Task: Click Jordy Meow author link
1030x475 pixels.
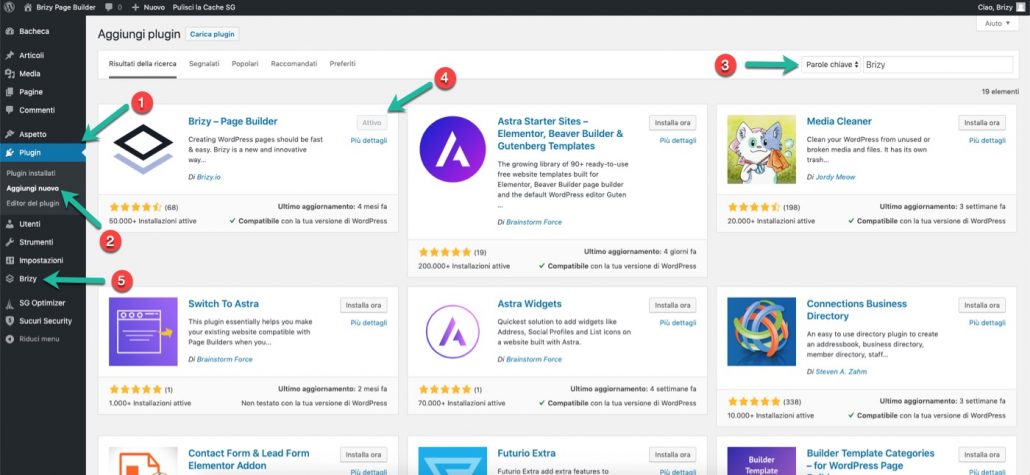Action: 836,177
